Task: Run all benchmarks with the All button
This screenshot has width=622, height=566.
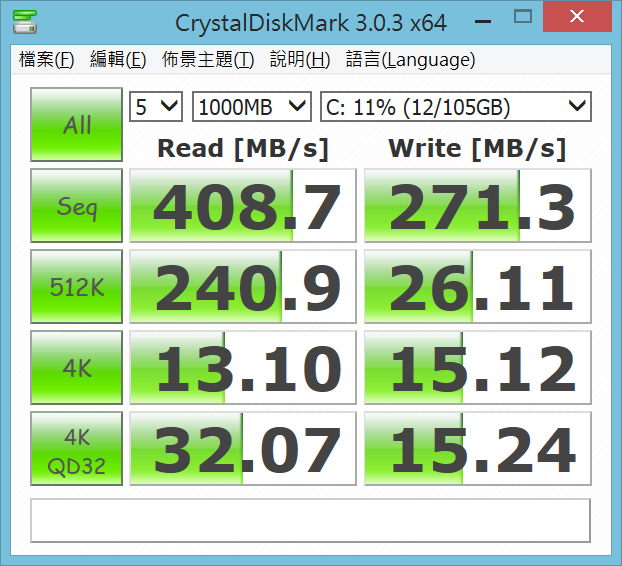Action: pos(77,125)
